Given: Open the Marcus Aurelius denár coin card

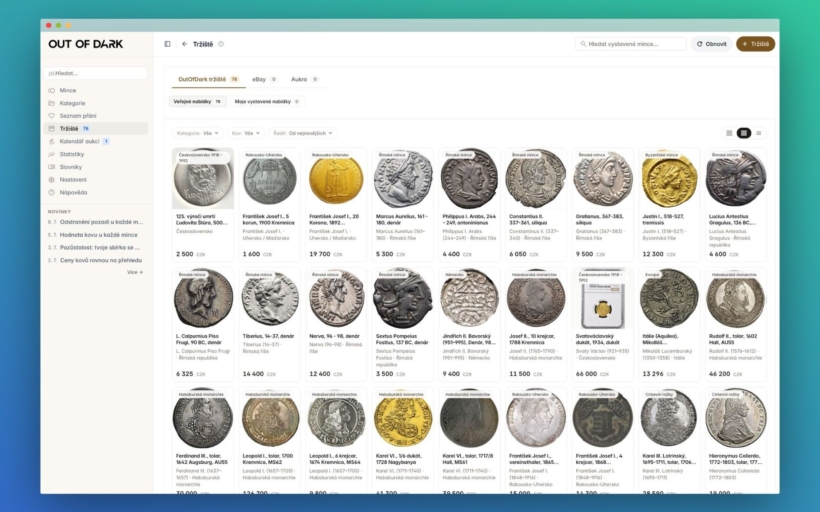Looking at the screenshot, I should pos(403,204).
